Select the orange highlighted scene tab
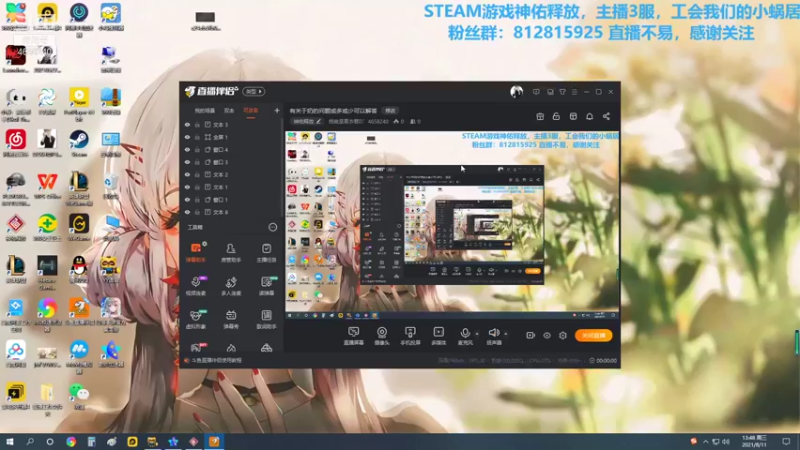The width and height of the screenshot is (800, 450). click(x=251, y=110)
